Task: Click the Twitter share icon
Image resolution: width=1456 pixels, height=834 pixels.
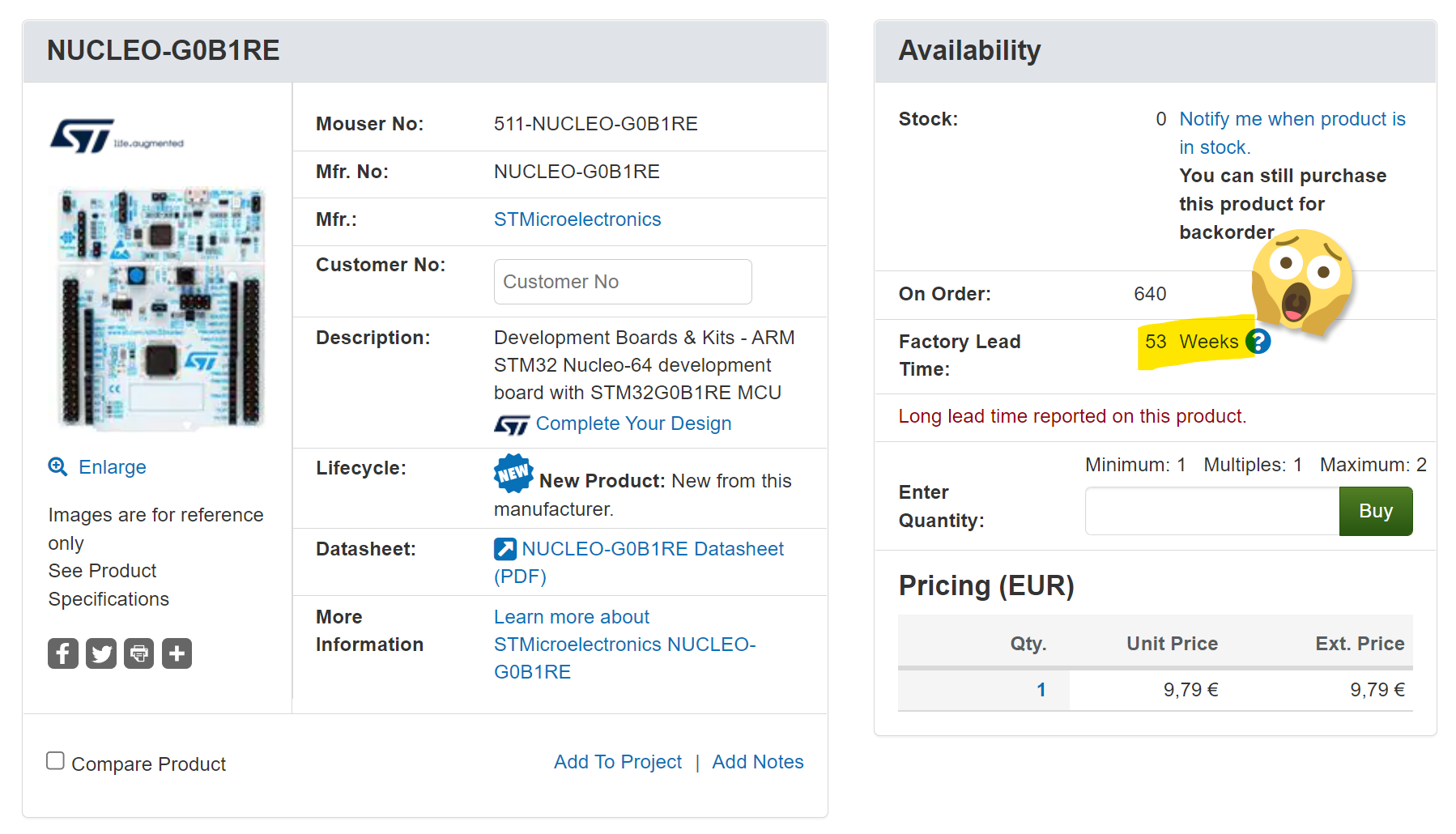Action: pyautogui.click(x=101, y=653)
